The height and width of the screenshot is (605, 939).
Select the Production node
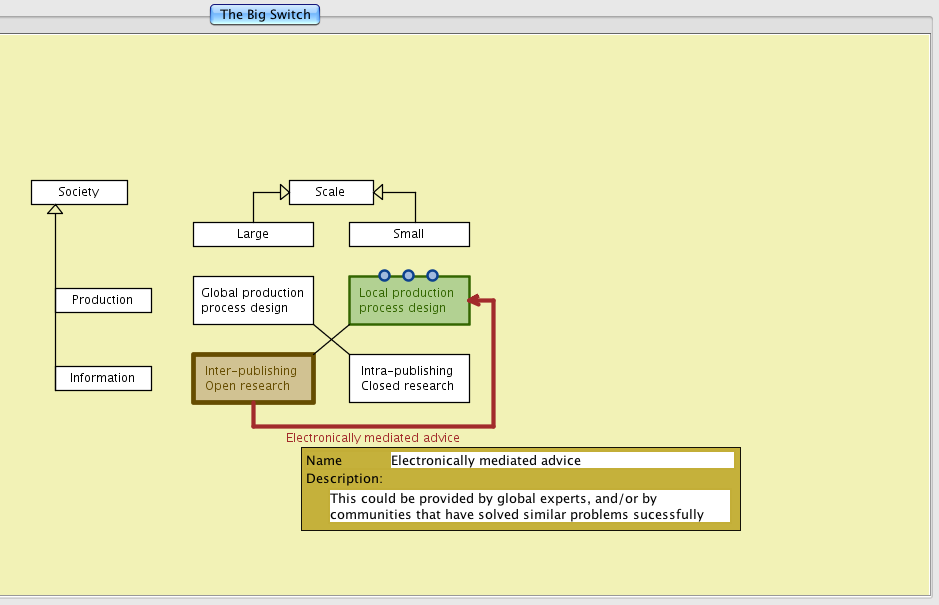[102, 300]
